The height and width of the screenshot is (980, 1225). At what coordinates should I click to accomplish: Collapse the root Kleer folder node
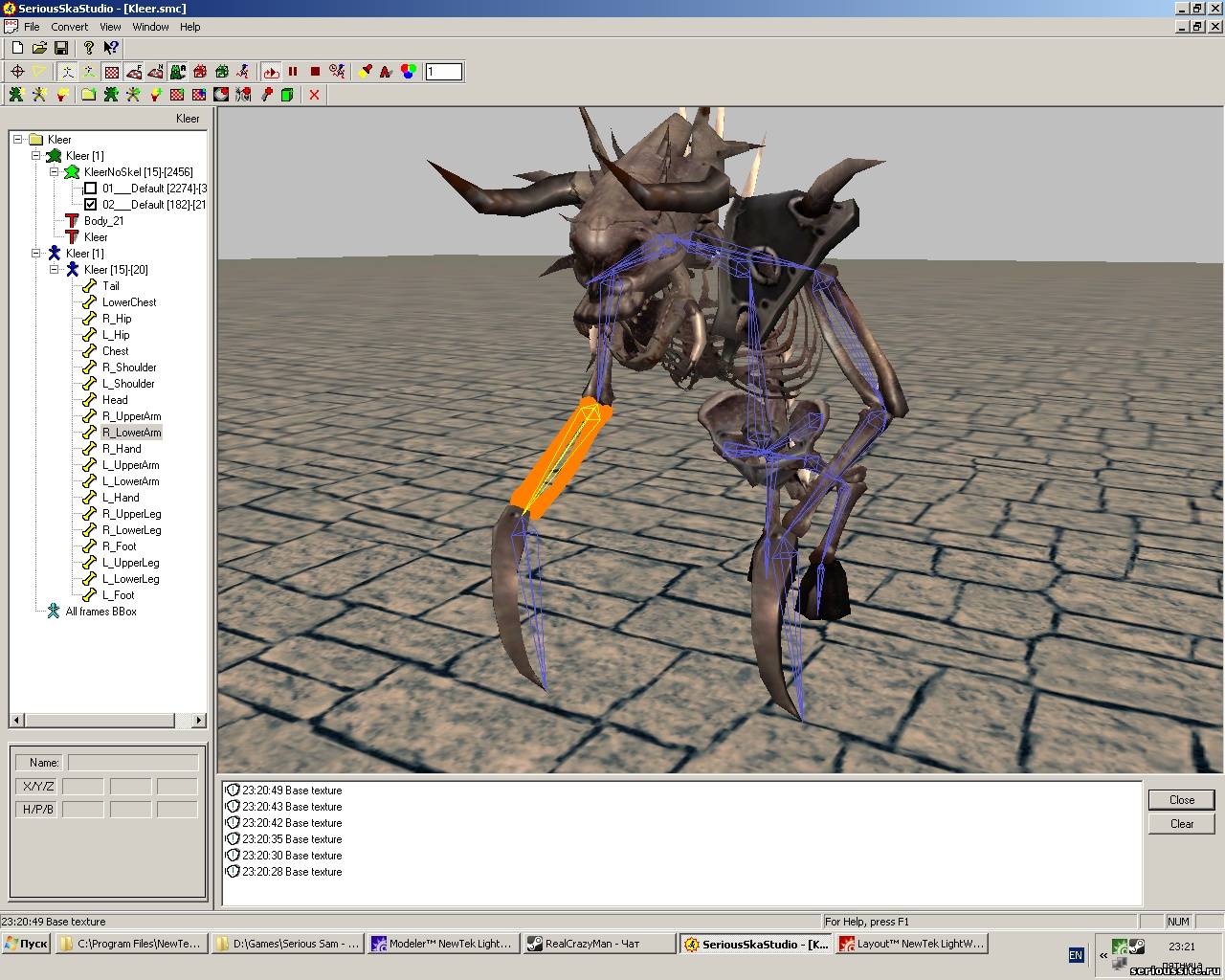(17, 140)
